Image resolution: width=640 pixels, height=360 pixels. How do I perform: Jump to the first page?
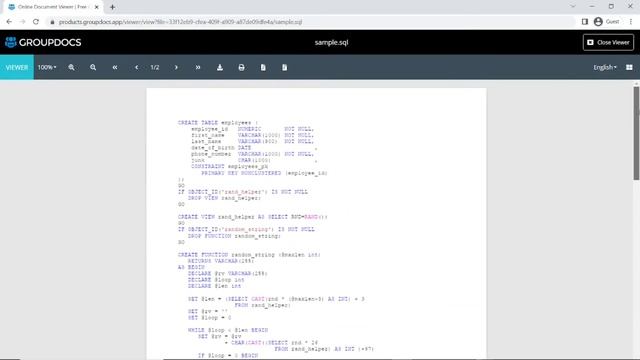115,67
